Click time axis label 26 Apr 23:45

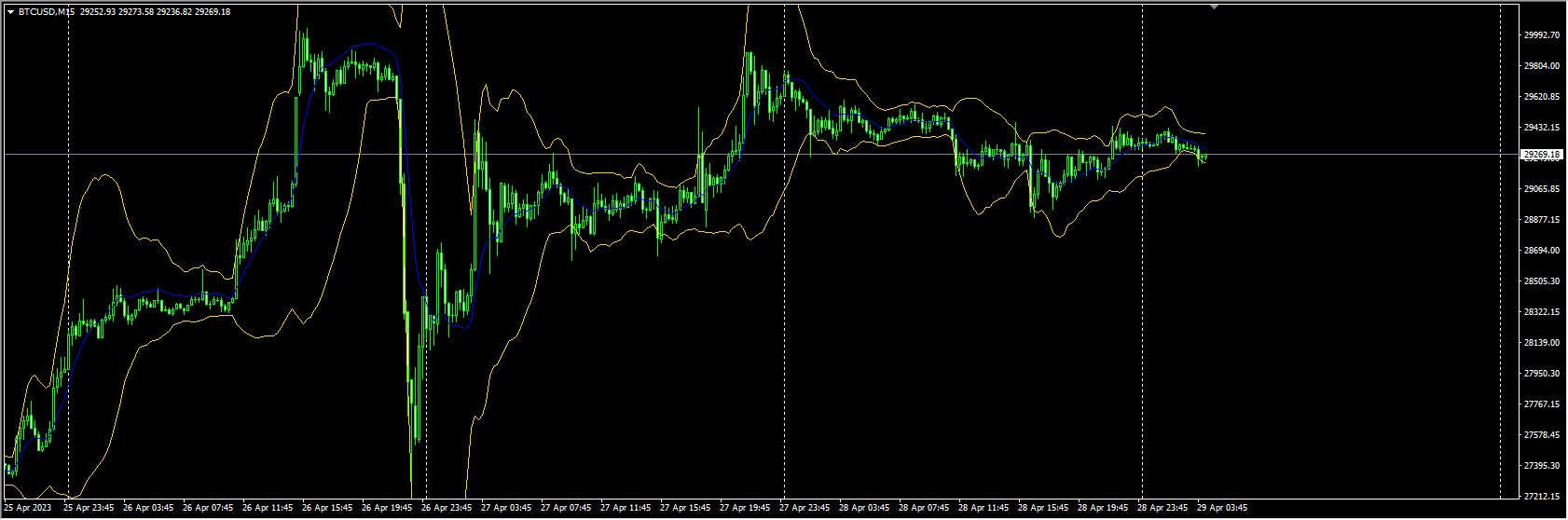pyautogui.click(x=447, y=509)
